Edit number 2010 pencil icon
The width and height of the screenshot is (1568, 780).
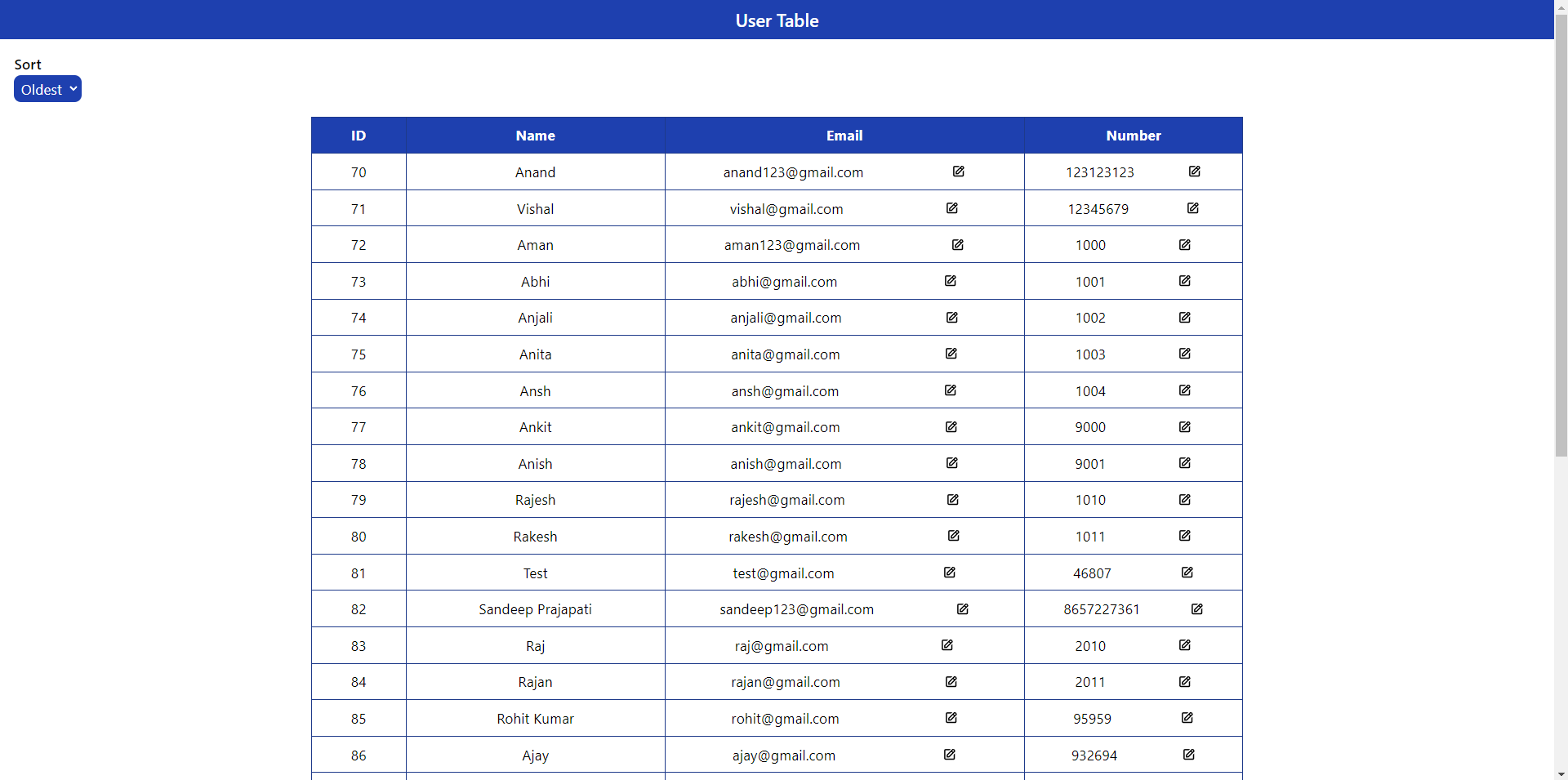point(1185,645)
